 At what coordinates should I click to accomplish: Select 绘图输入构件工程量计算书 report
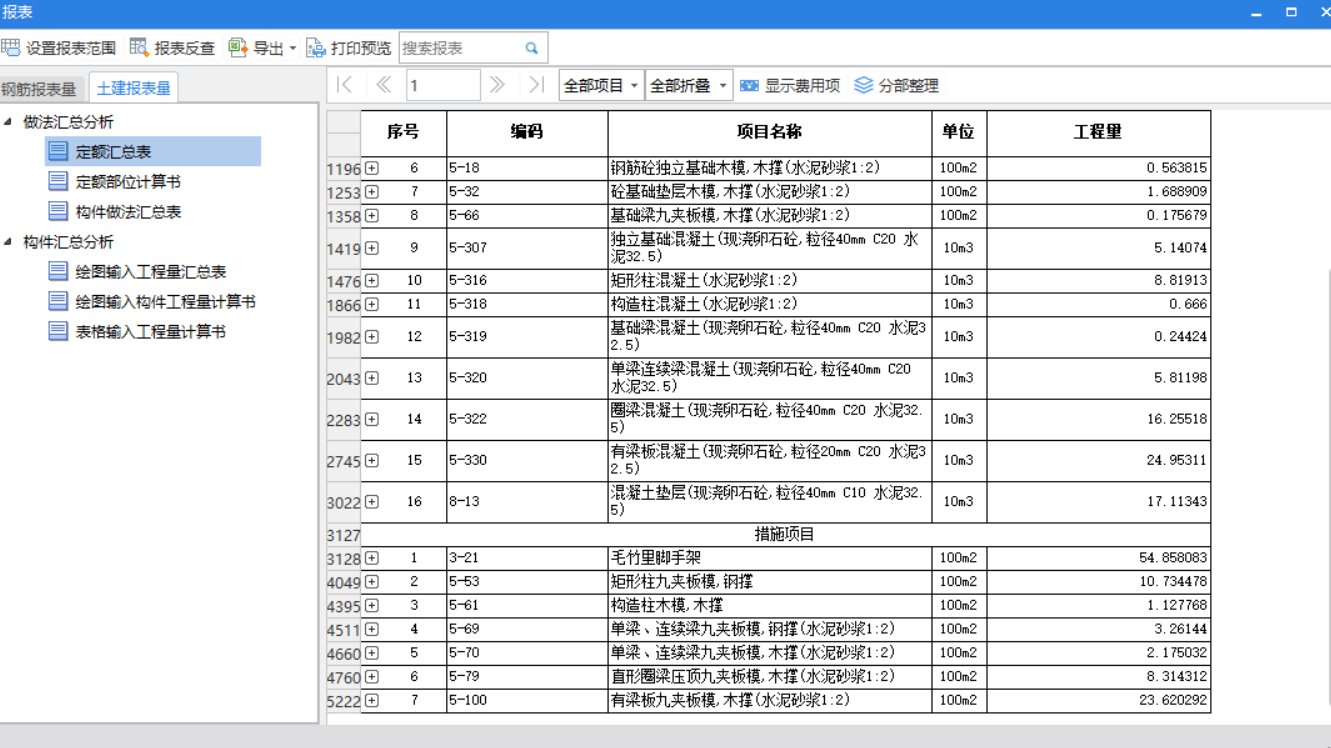click(152, 302)
